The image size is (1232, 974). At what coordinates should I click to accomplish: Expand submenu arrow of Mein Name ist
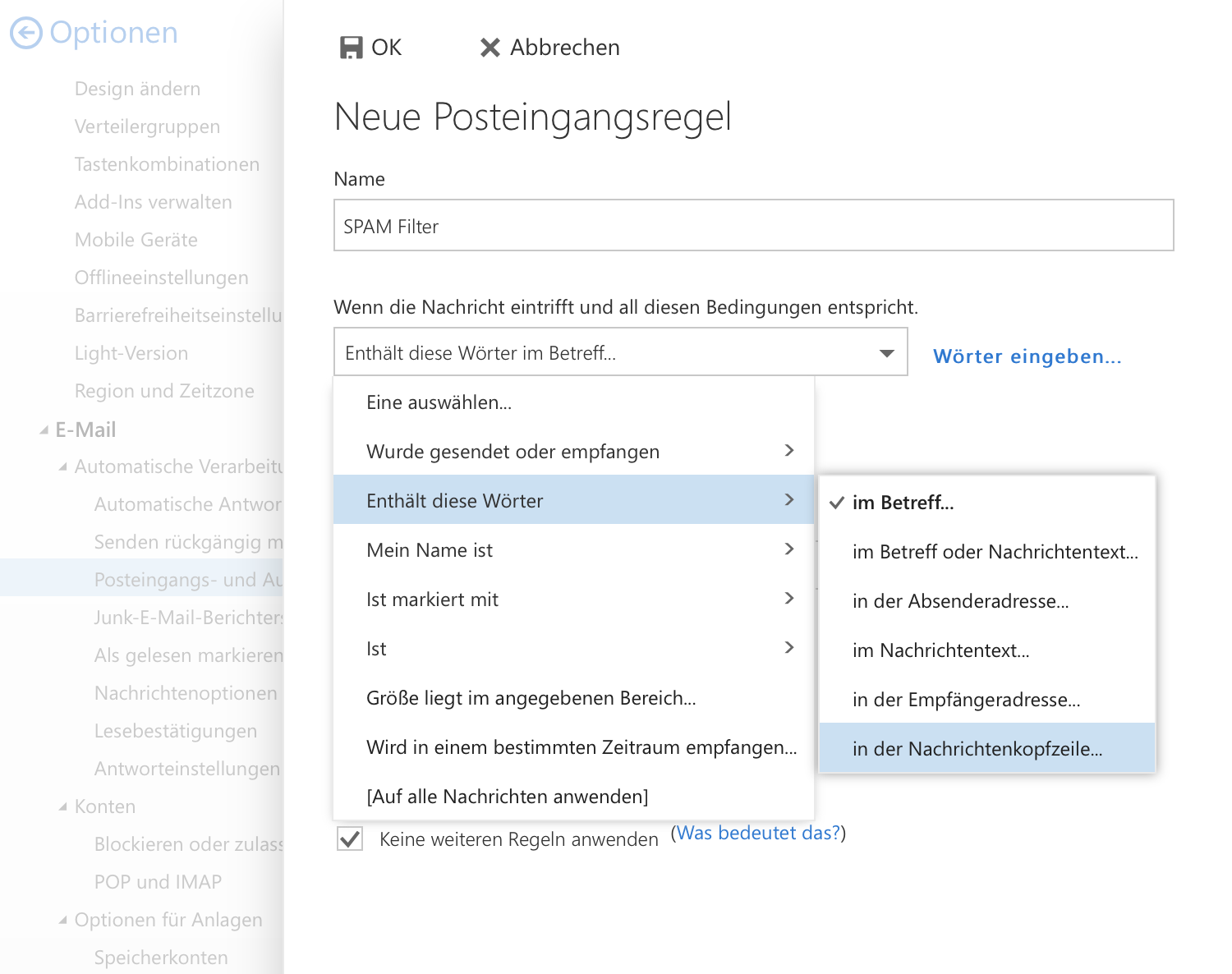789,549
